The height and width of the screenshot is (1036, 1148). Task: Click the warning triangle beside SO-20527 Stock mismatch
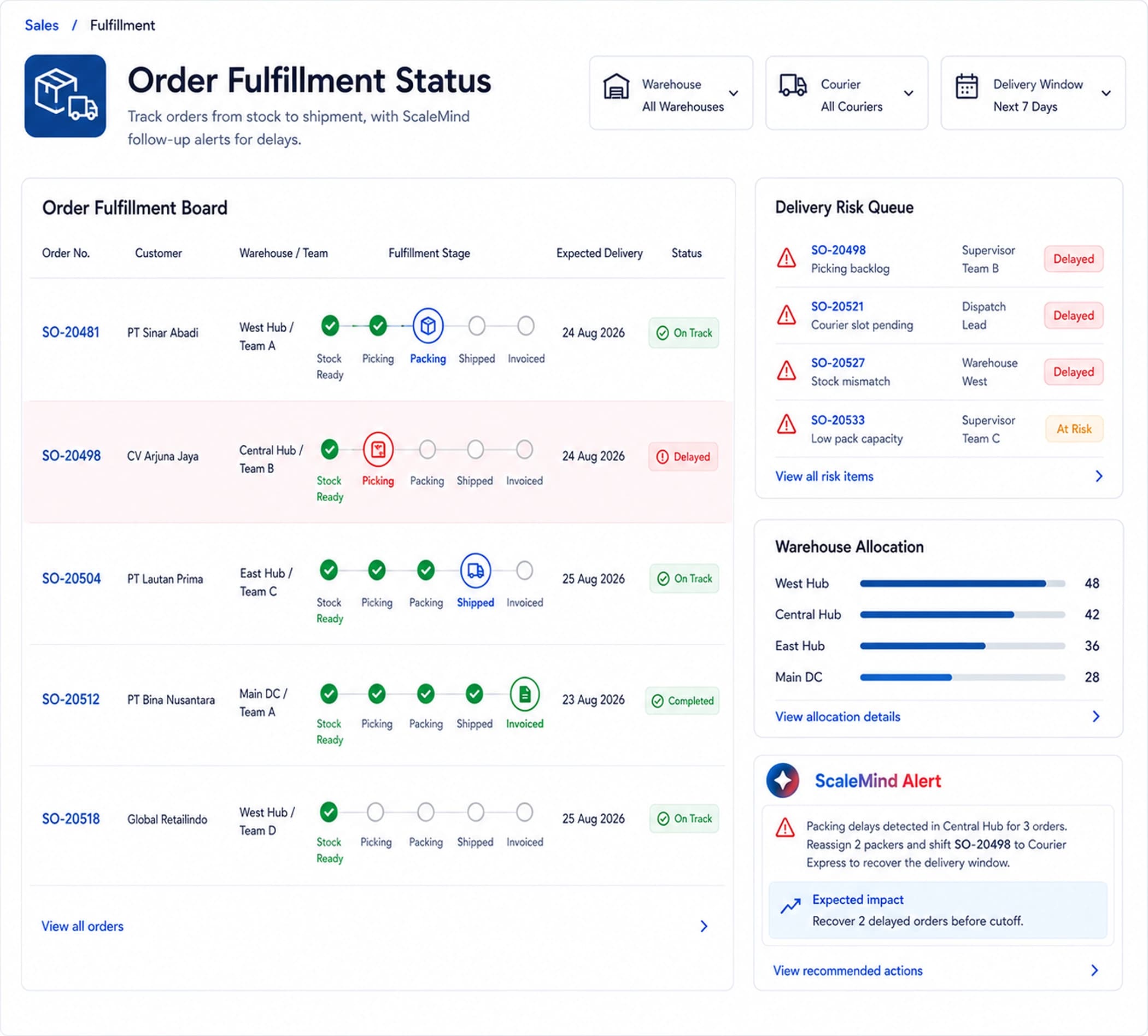click(x=787, y=371)
